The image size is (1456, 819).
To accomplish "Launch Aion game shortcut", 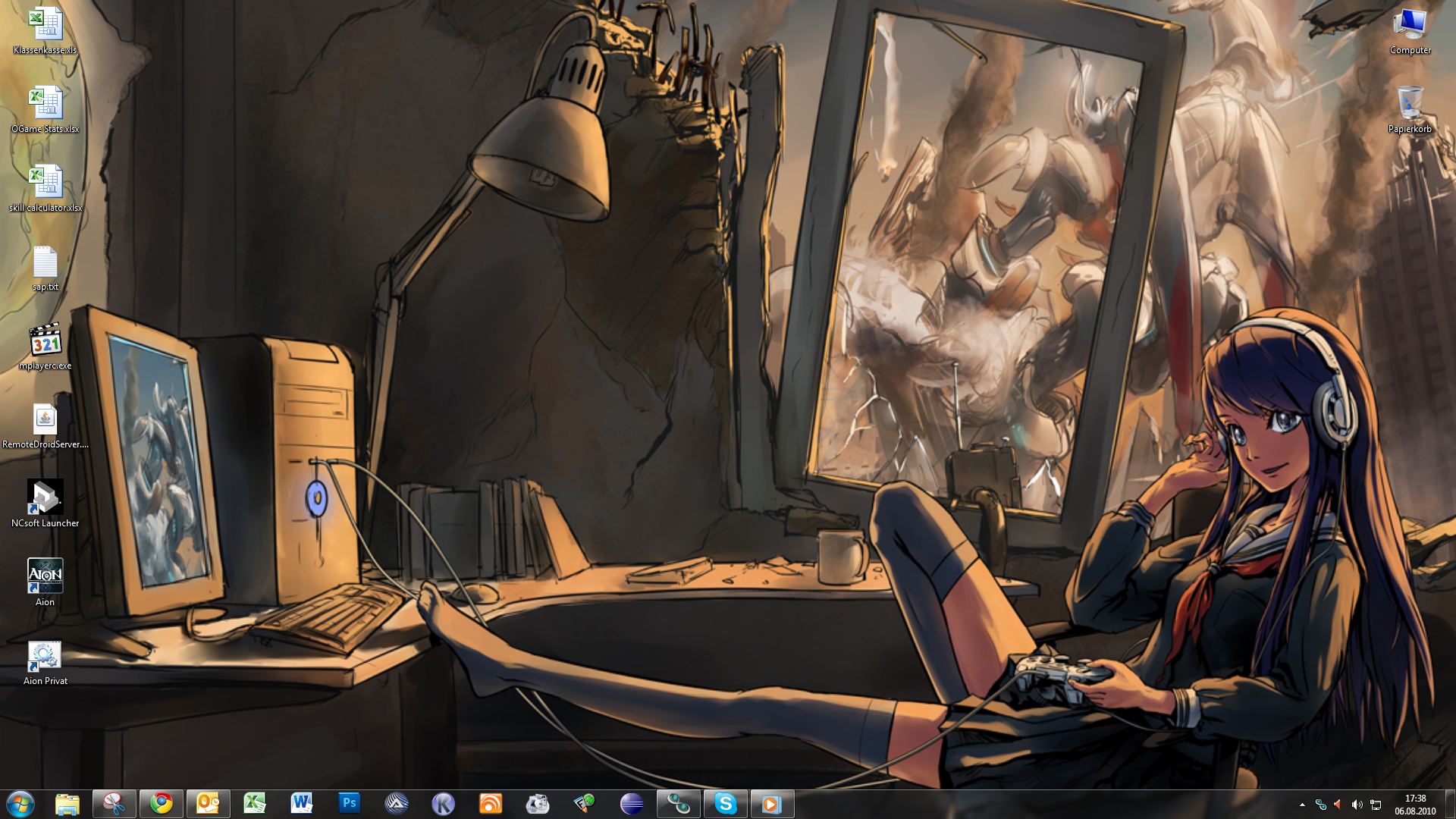I will 45,577.
